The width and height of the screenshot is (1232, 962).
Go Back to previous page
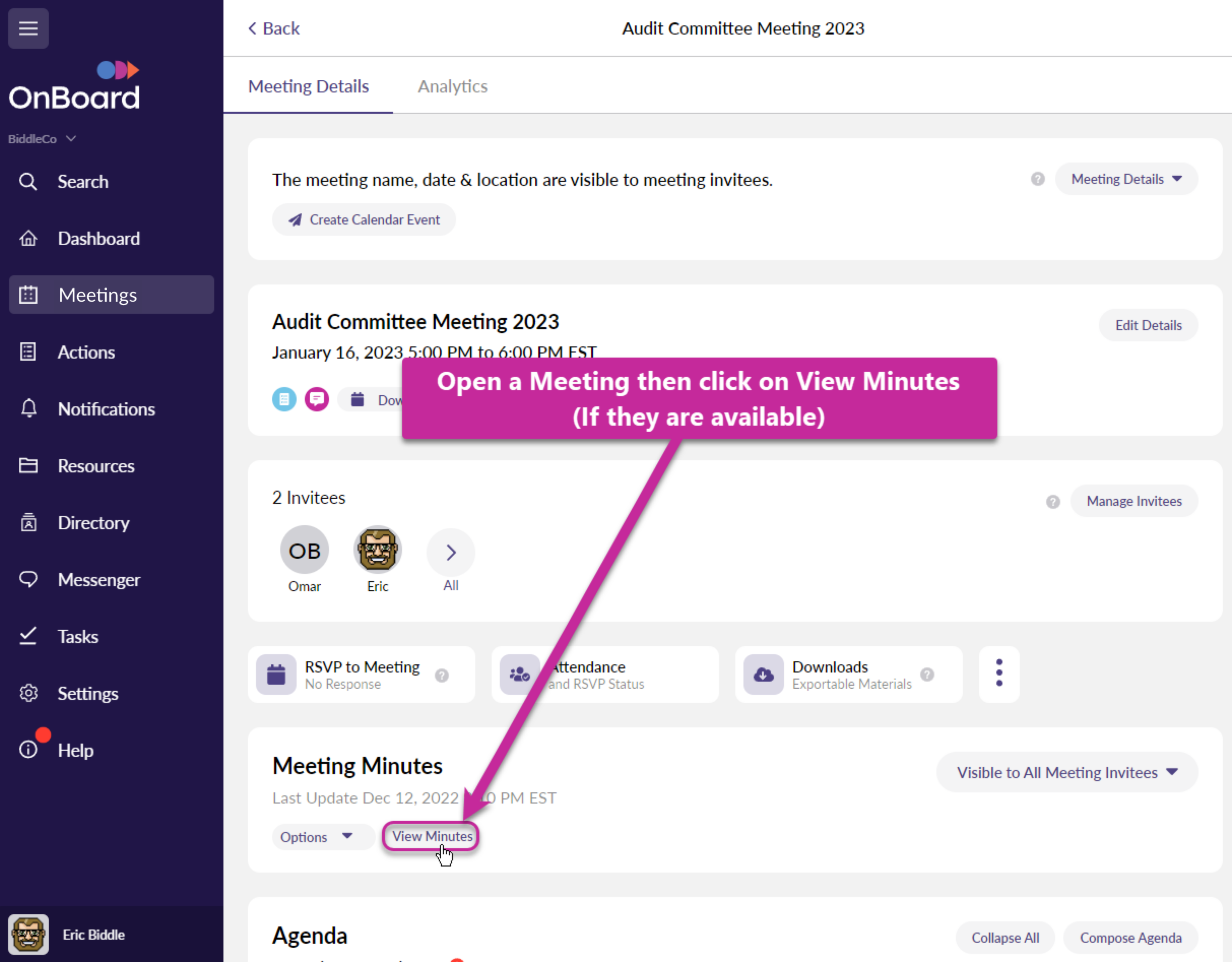click(x=274, y=28)
